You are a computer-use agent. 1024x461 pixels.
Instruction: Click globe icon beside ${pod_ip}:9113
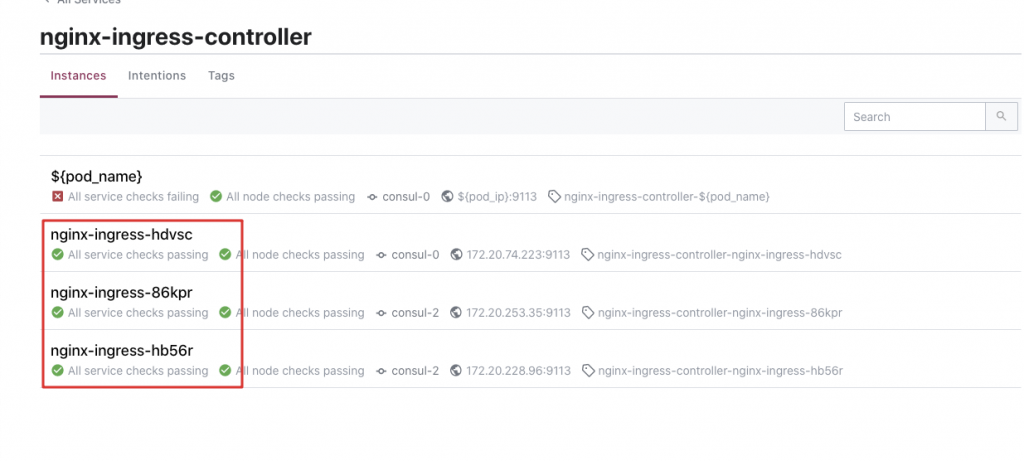[447, 196]
